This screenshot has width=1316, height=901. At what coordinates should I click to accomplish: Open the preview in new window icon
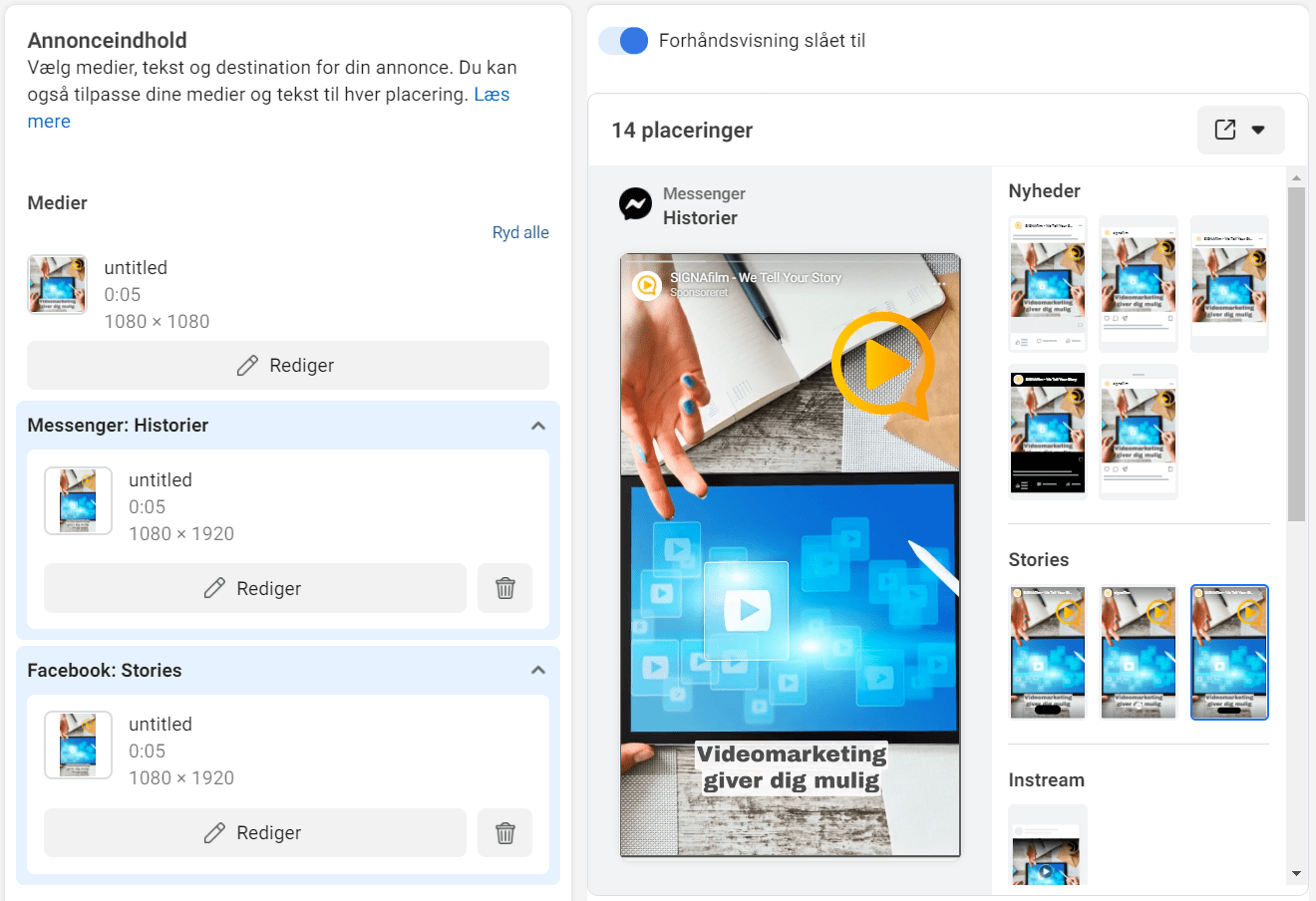[1225, 130]
